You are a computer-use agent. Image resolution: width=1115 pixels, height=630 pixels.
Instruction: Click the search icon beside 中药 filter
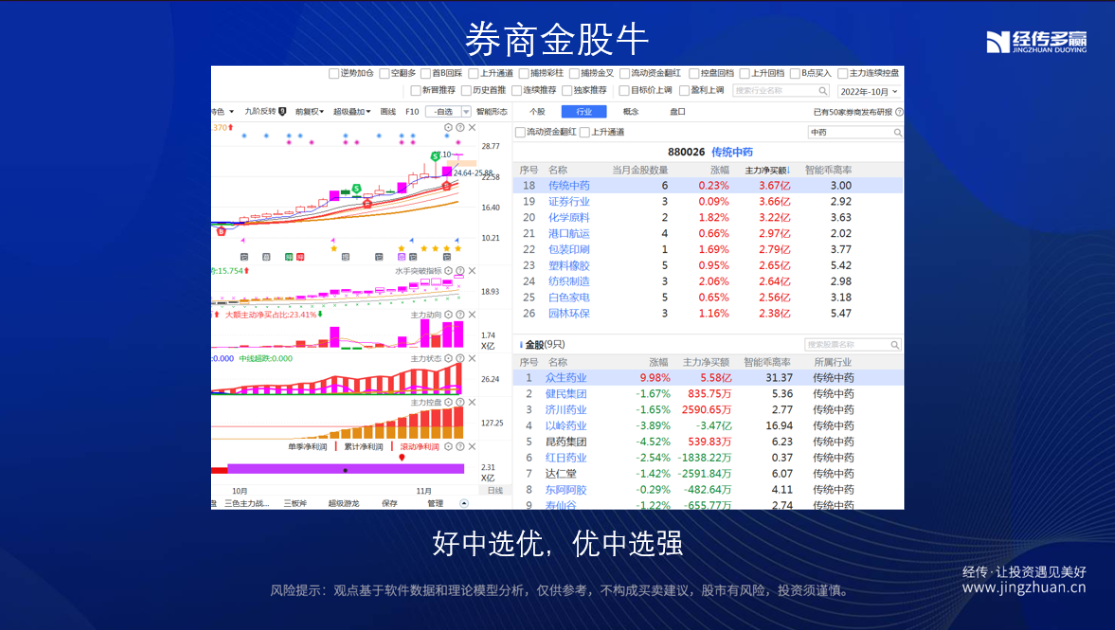point(897,132)
